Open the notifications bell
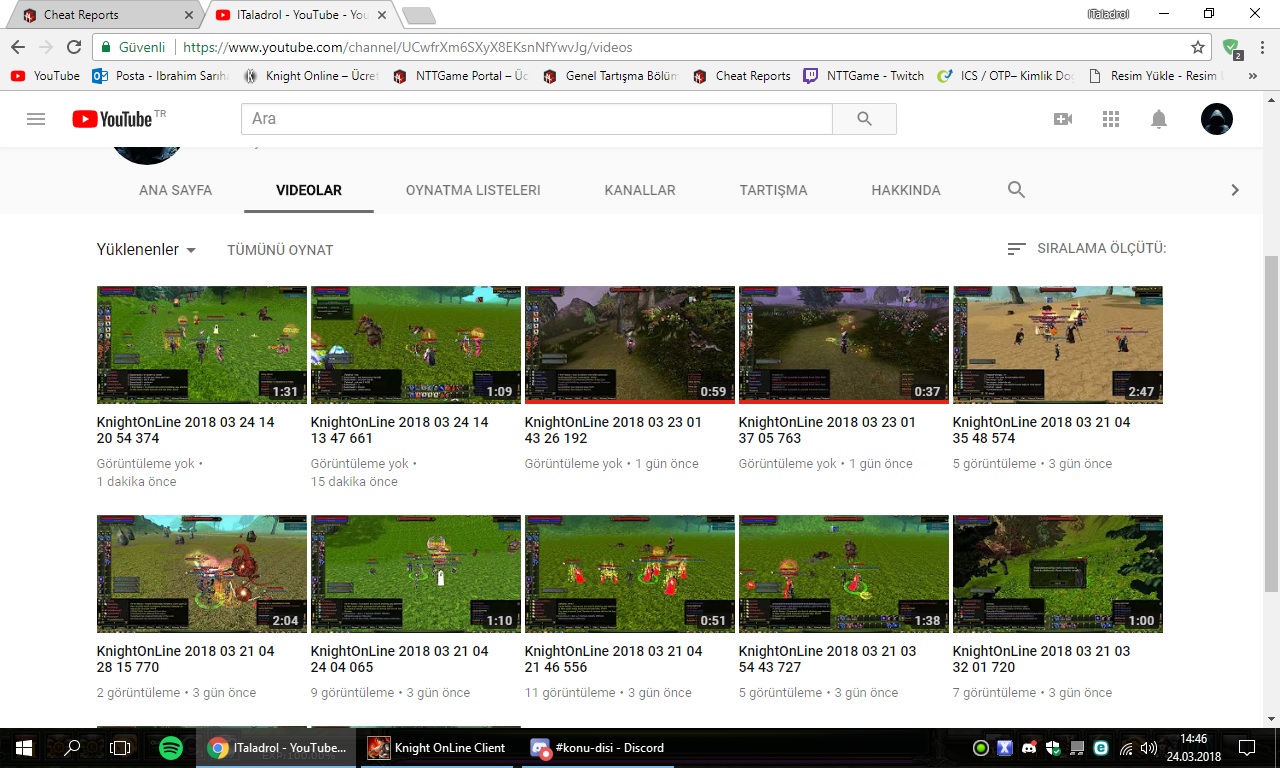The height and width of the screenshot is (768, 1280). pyautogui.click(x=1159, y=119)
